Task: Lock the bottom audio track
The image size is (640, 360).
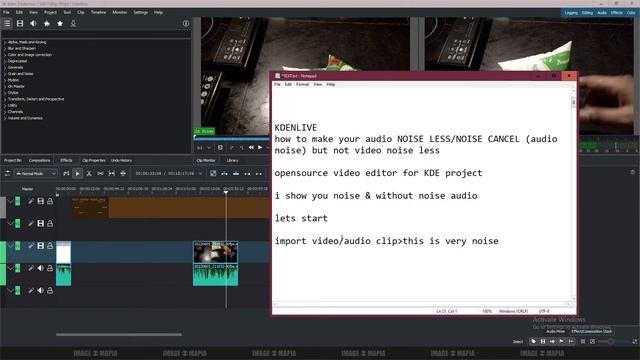Action: tap(50, 291)
